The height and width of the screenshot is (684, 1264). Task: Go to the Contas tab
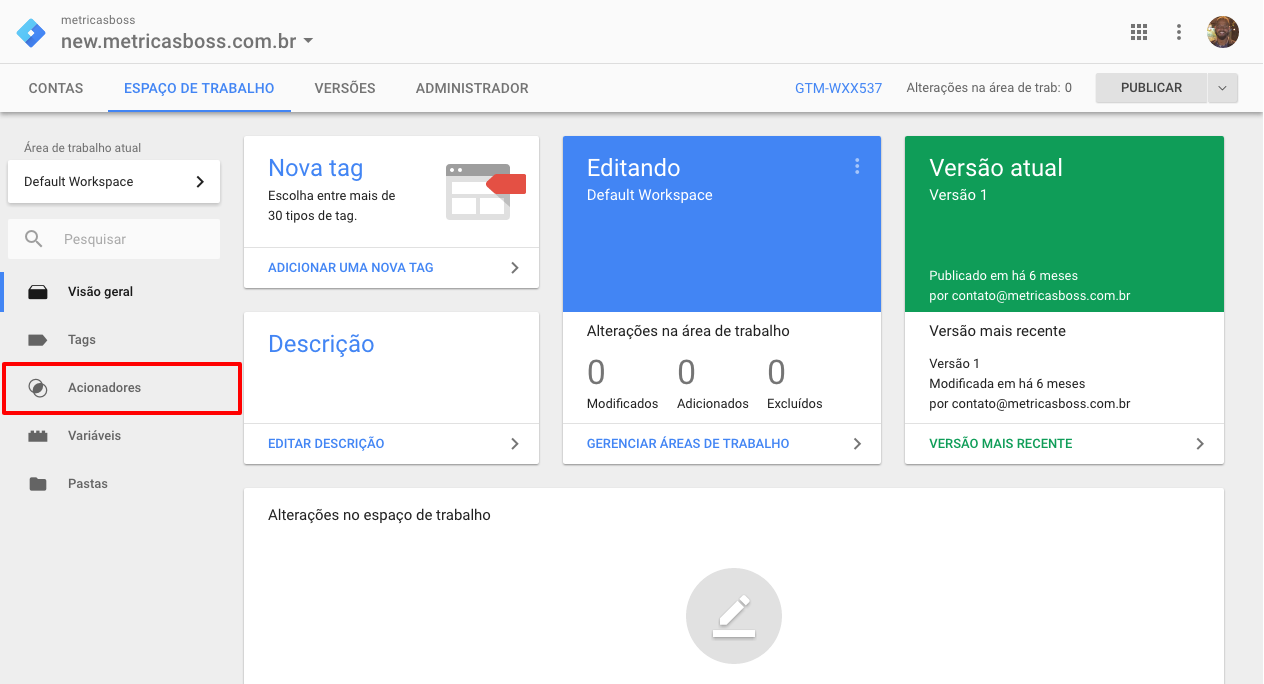(56, 88)
